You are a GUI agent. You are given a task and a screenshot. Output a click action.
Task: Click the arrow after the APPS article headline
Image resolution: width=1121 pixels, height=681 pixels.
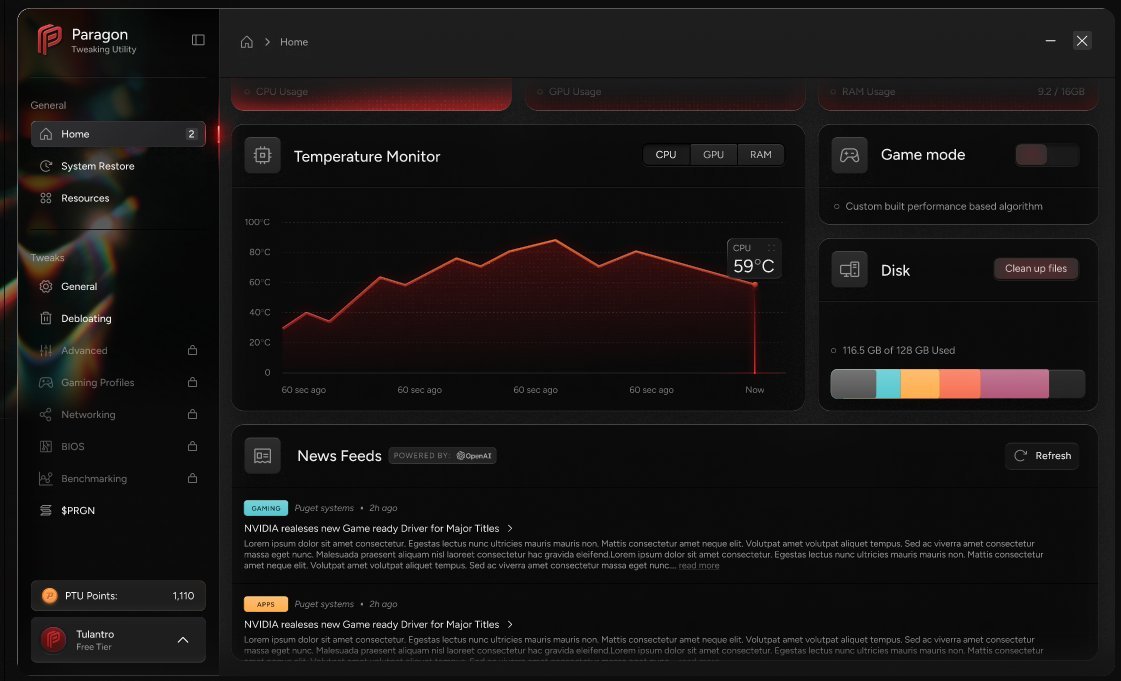(510, 625)
